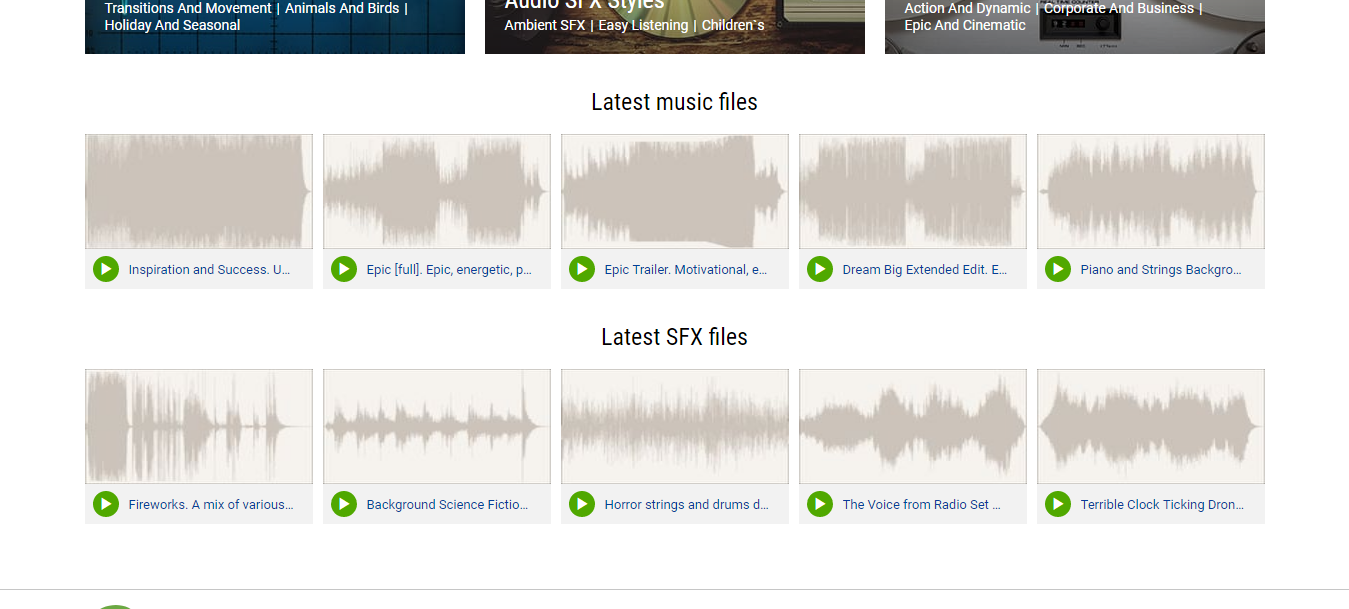
Task: Play the Horror strings and drums sound
Action: [582, 504]
